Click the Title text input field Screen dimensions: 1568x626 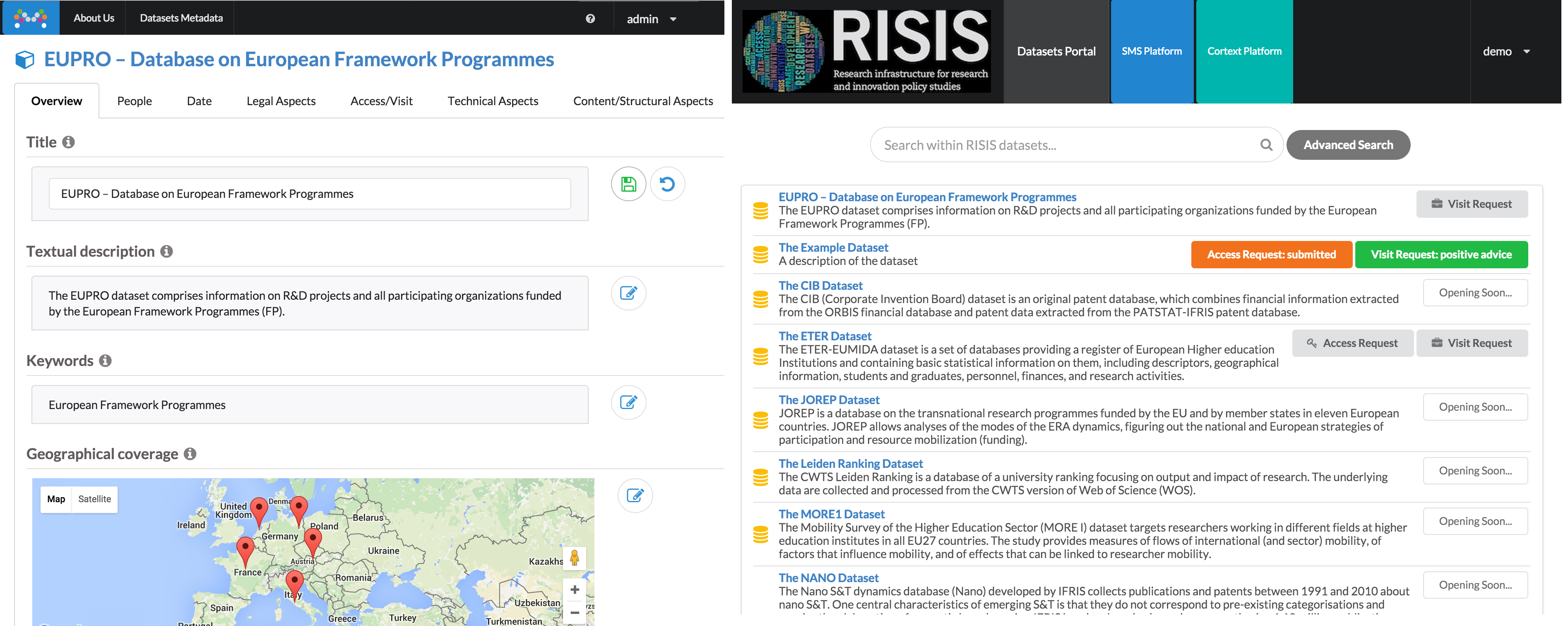point(310,194)
